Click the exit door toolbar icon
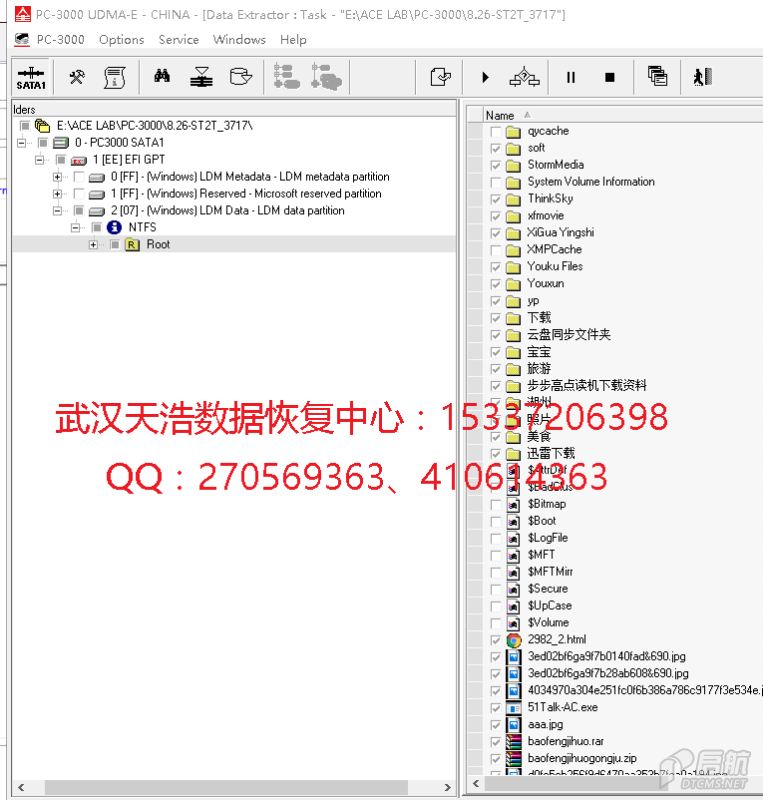Image resolution: width=763 pixels, height=800 pixels. tap(702, 77)
